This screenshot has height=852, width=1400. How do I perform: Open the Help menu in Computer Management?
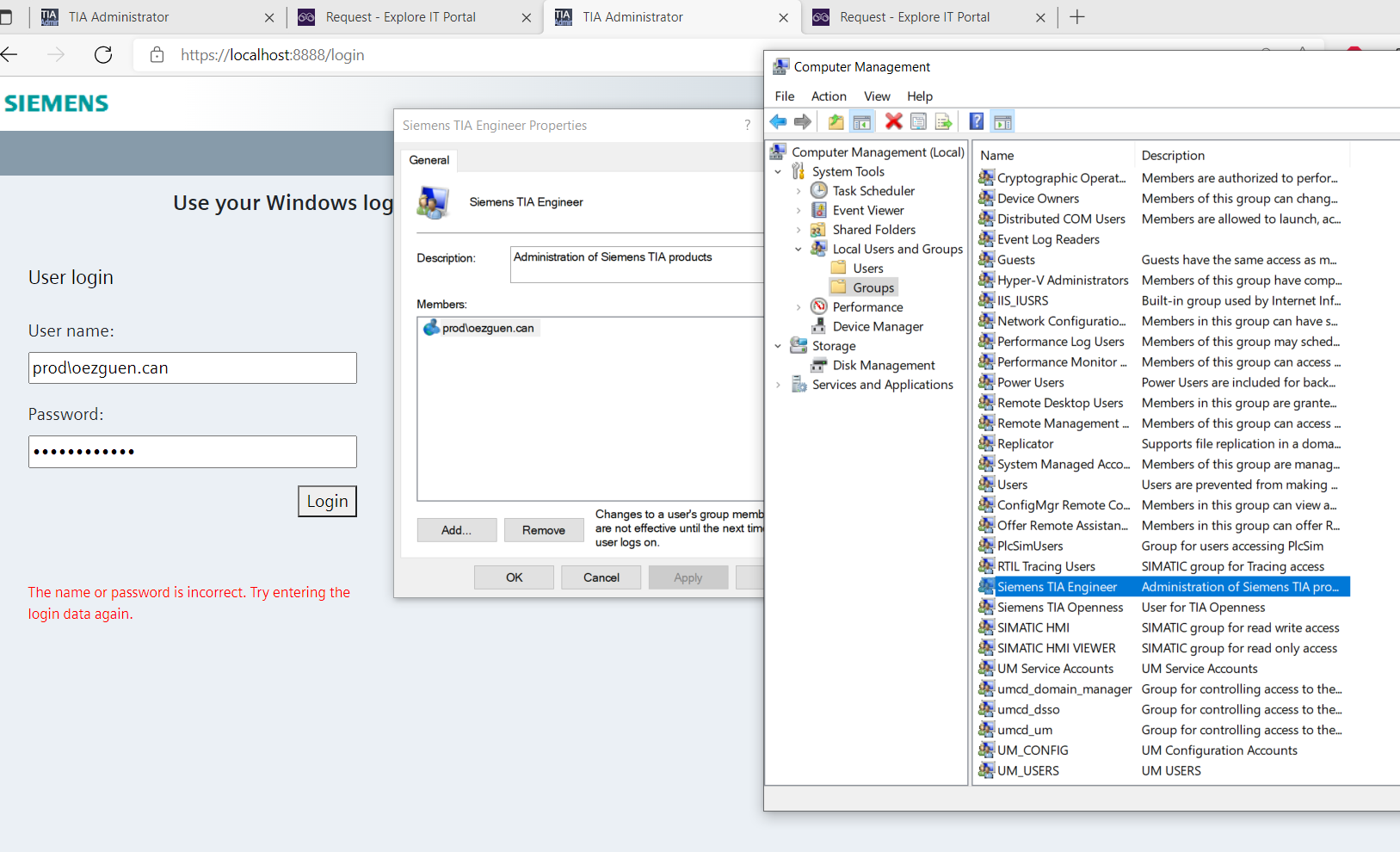pos(920,96)
